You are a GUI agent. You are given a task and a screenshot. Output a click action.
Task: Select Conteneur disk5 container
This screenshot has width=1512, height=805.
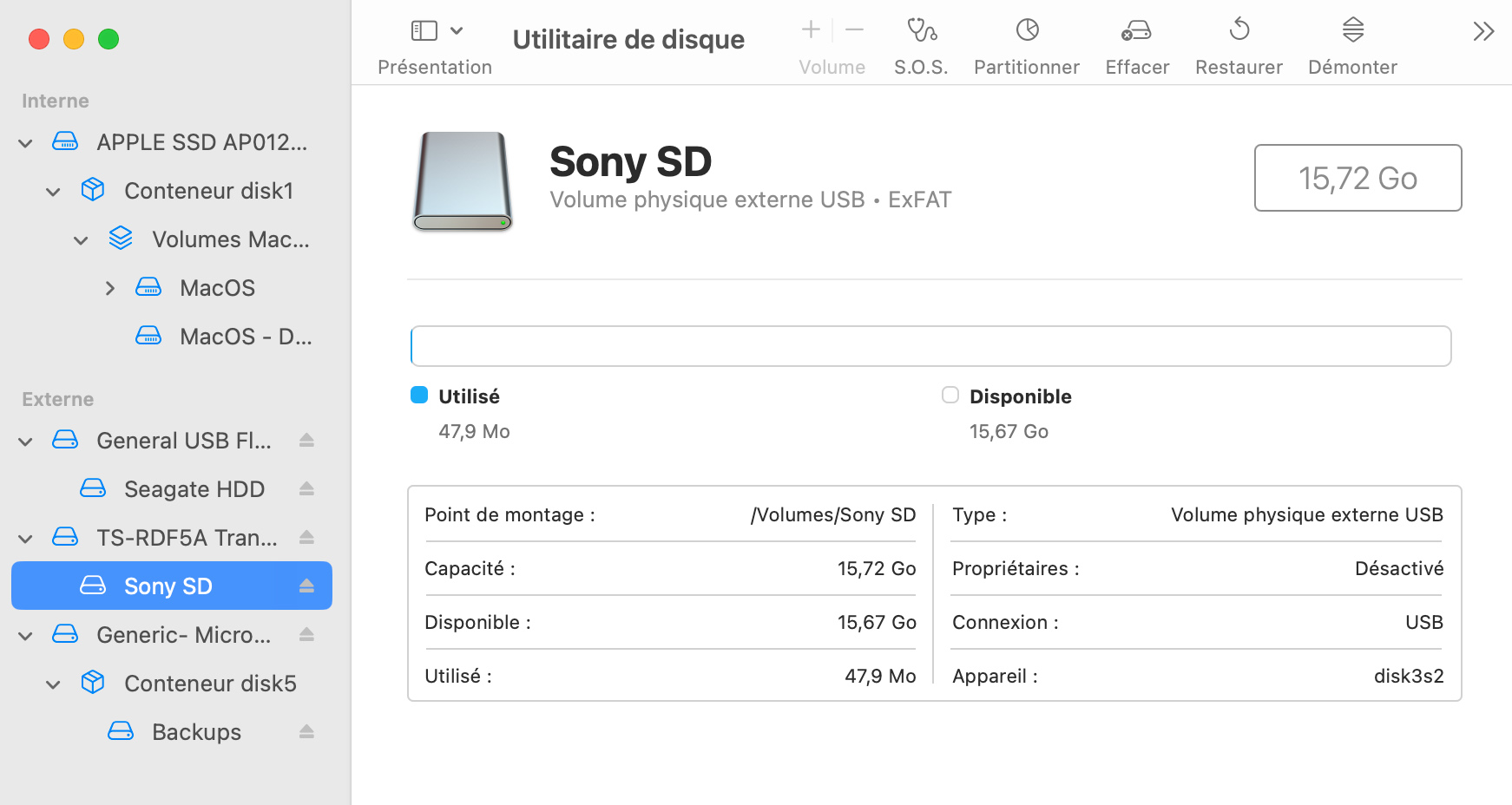(x=172, y=684)
